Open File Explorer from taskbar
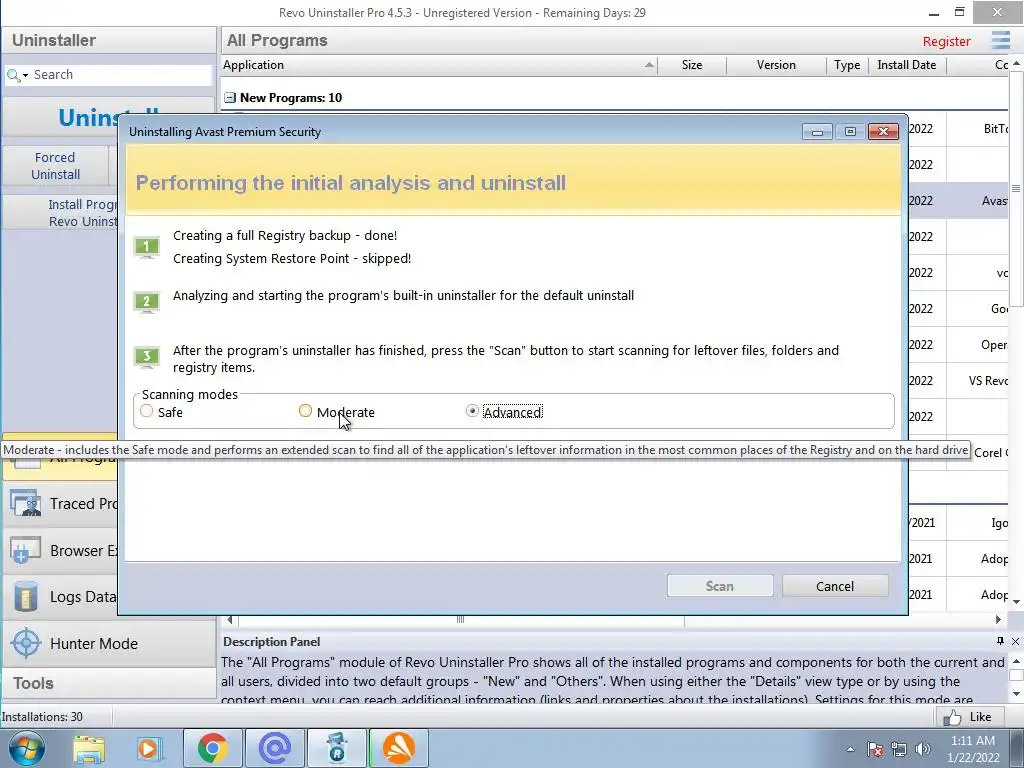The width and height of the screenshot is (1024, 768). point(89,748)
